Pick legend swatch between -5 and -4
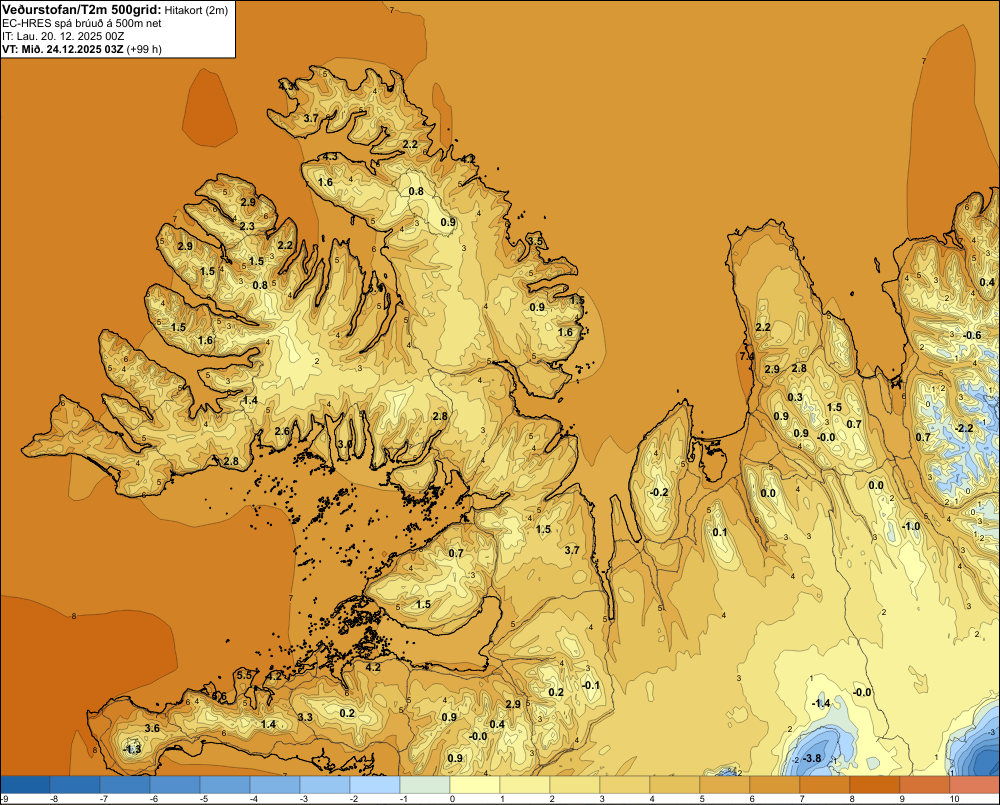Image resolution: width=1000 pixels, height=805 pixels. (x=225, y=785)
